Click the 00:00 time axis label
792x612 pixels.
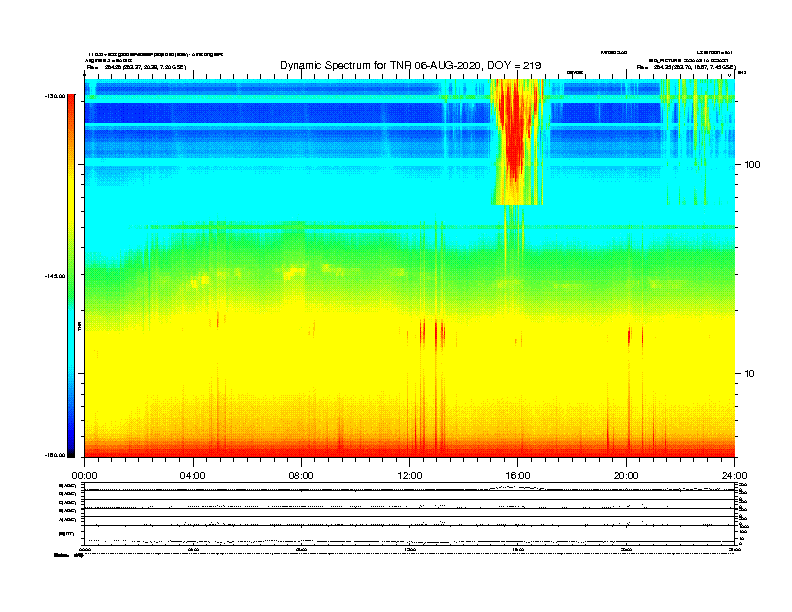pyautogui.click(x=84, y=476)
